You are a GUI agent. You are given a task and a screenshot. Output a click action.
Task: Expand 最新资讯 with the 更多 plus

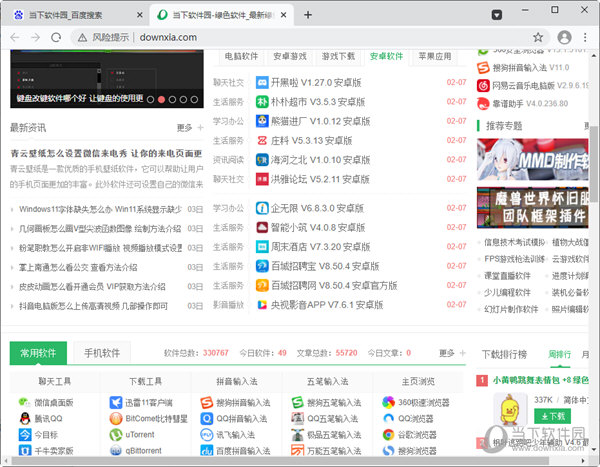190,127
